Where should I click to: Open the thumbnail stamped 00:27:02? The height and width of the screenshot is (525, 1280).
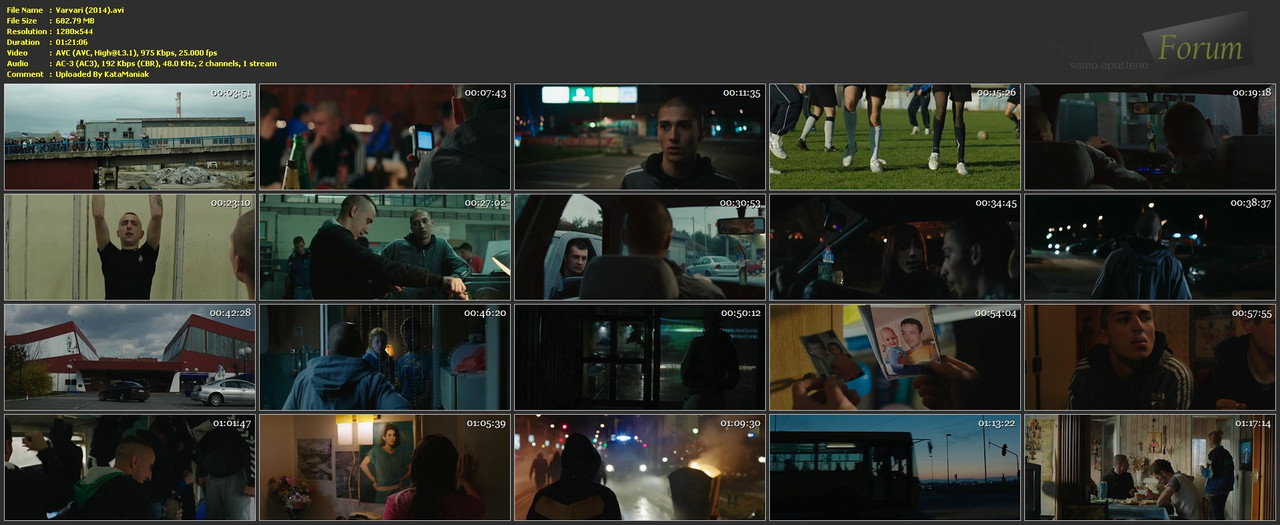(x=385, y=247)
